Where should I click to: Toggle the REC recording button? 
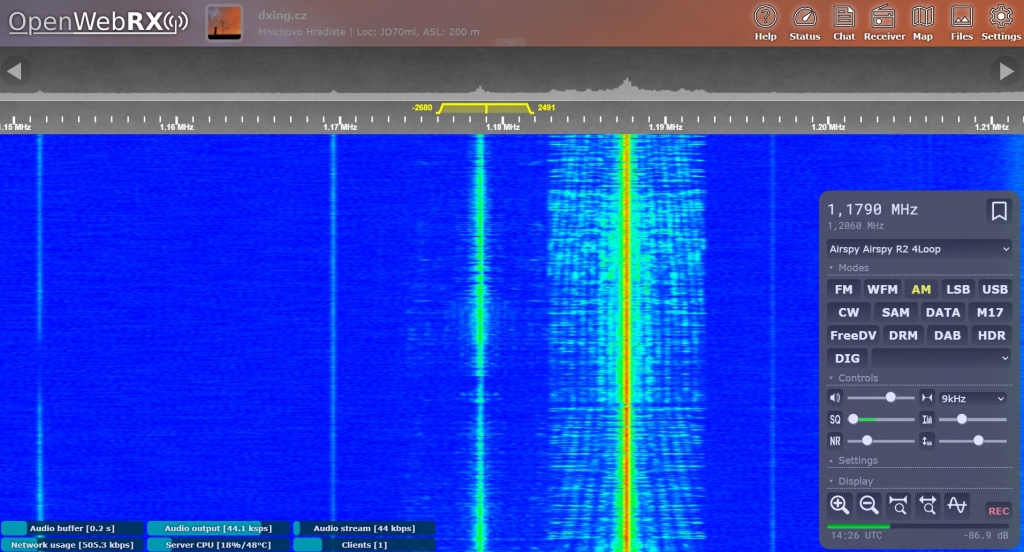(x=998, y=510)
